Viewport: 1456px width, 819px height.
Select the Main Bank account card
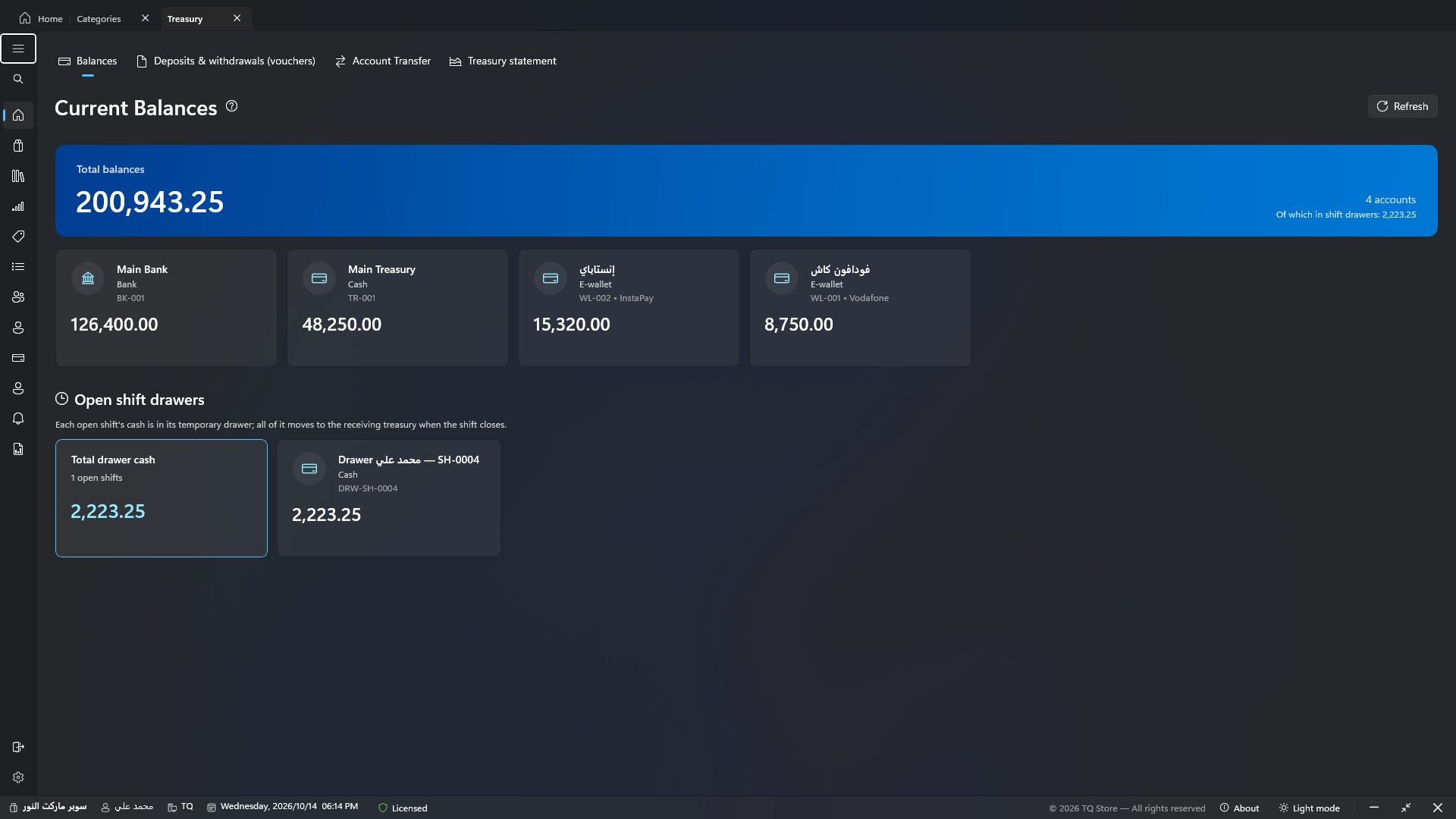pos(166,308)
